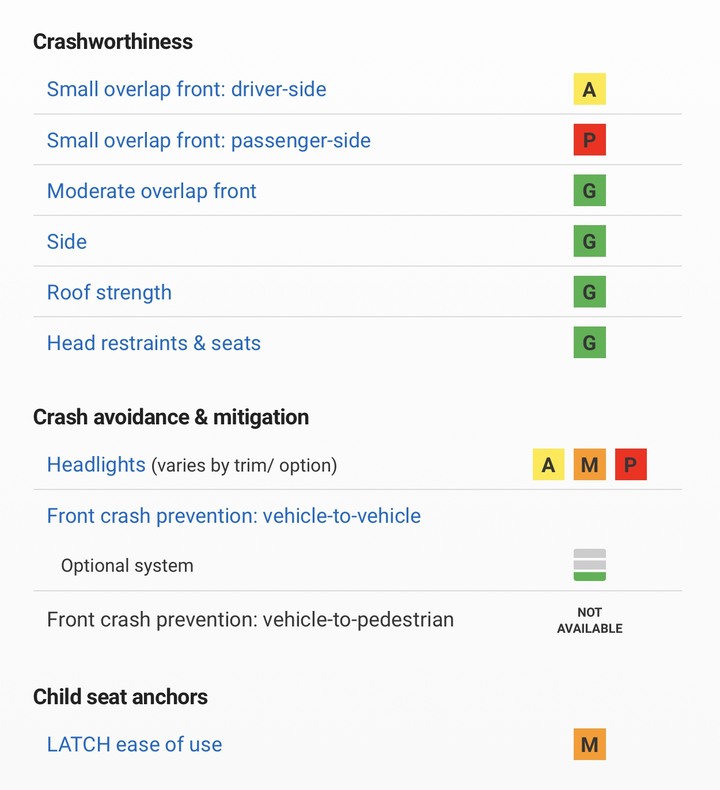Open the Headlights ratings link

point(96,465)
